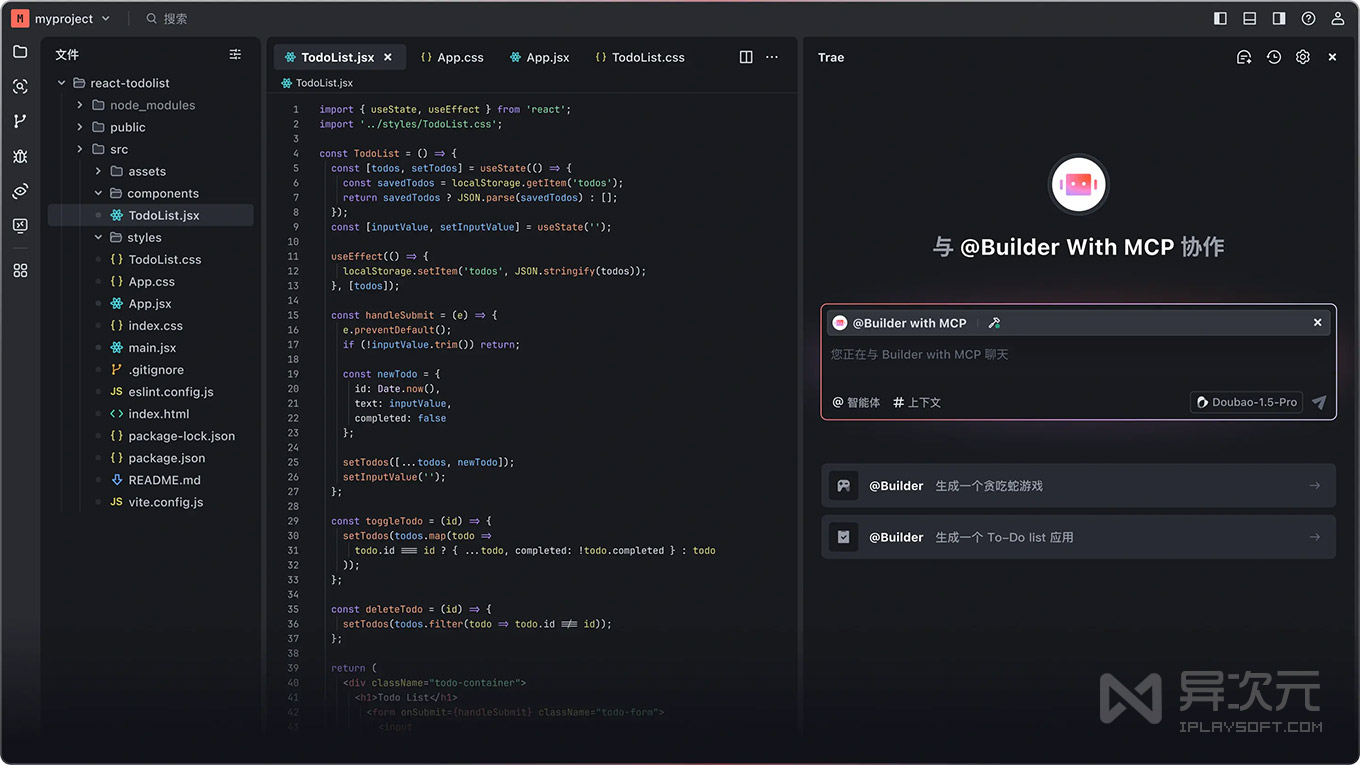This screenshot has width=1360, height=765.
Task: Toggle the bottom panel layout control
Action: point(1249,17)
